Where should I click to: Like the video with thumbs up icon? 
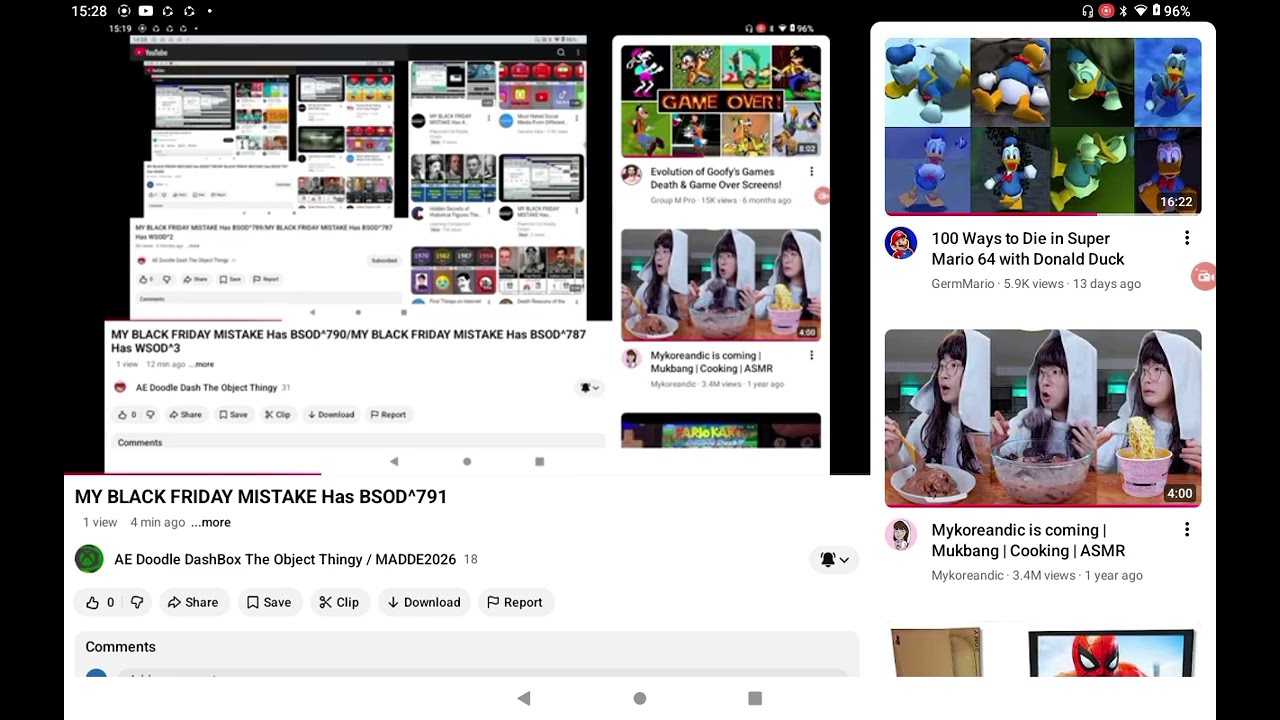point(93,602)
